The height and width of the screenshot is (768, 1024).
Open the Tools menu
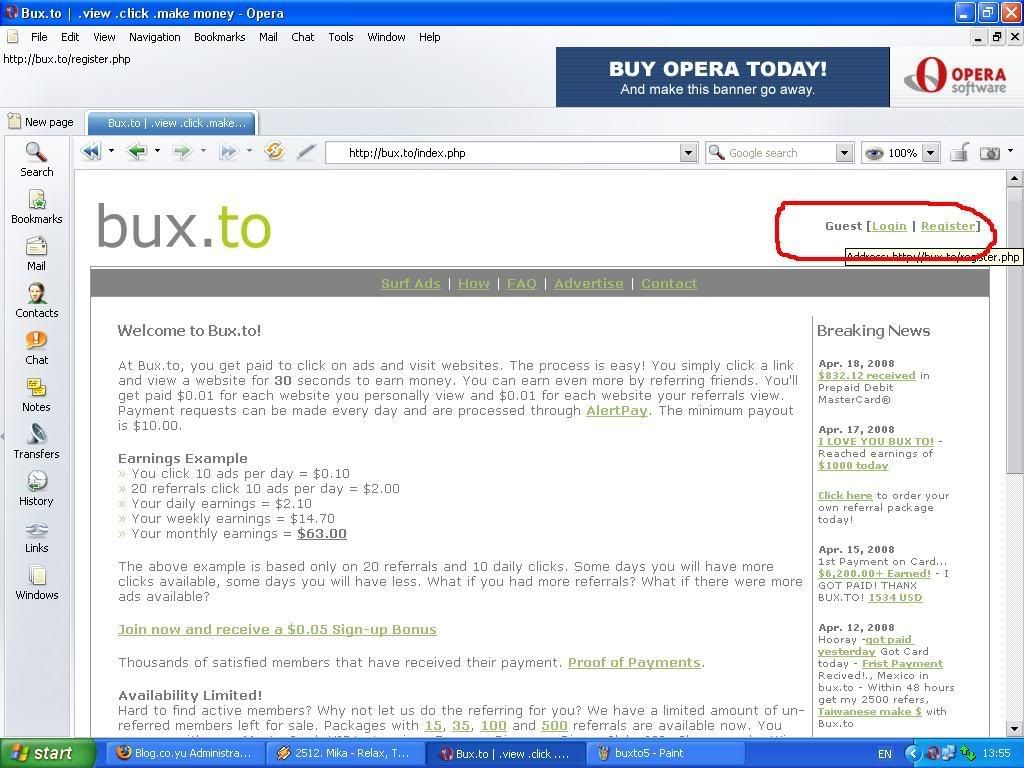coord(341,37)
